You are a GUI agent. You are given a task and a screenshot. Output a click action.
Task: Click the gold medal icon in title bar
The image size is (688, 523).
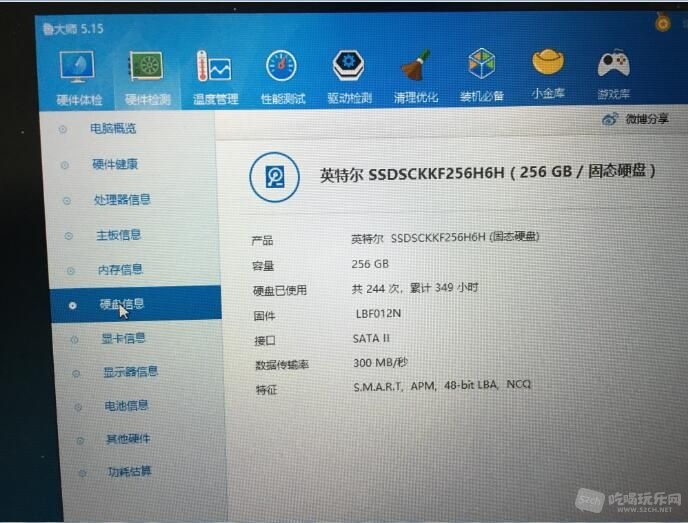pyautogui.click(x=663, y=22)
